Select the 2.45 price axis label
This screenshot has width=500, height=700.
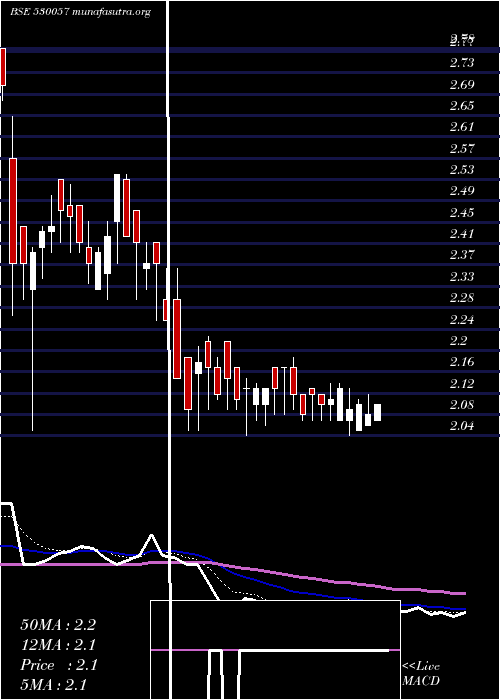click(x=462, y=212)
